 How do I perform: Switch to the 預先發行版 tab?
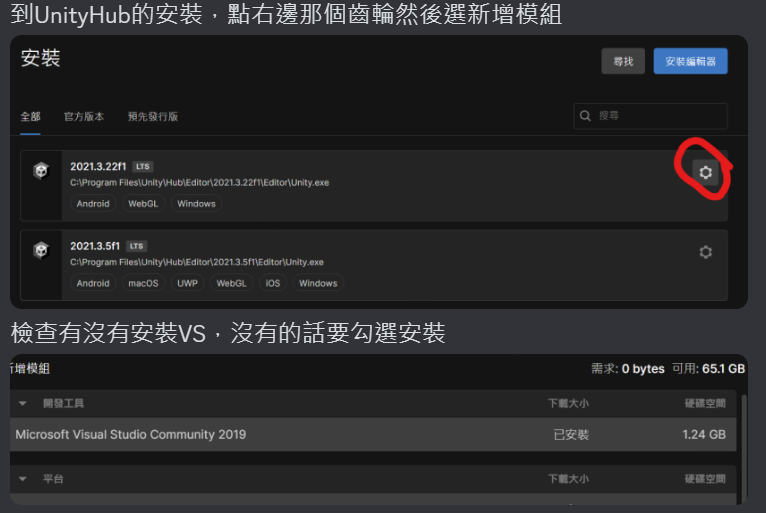click(x=153, y=117)
